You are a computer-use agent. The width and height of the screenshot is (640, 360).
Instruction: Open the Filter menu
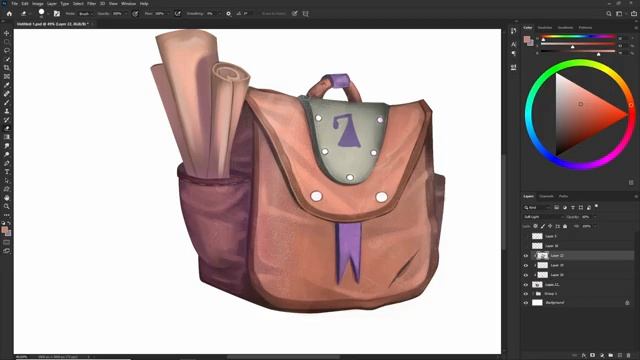[x=91, y=4]
